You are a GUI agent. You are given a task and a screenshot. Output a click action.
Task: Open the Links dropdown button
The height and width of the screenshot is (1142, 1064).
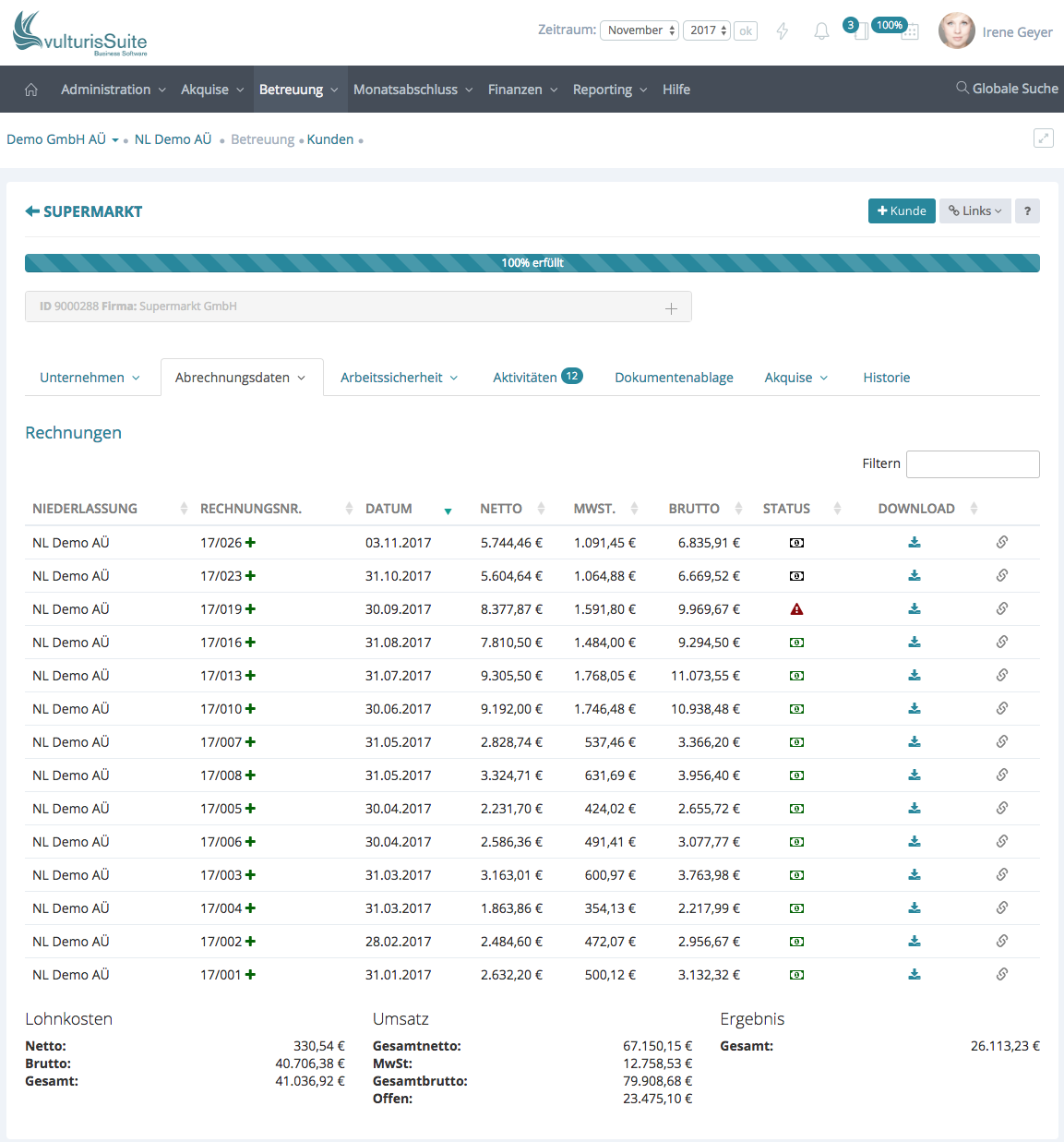pos(974,211)
